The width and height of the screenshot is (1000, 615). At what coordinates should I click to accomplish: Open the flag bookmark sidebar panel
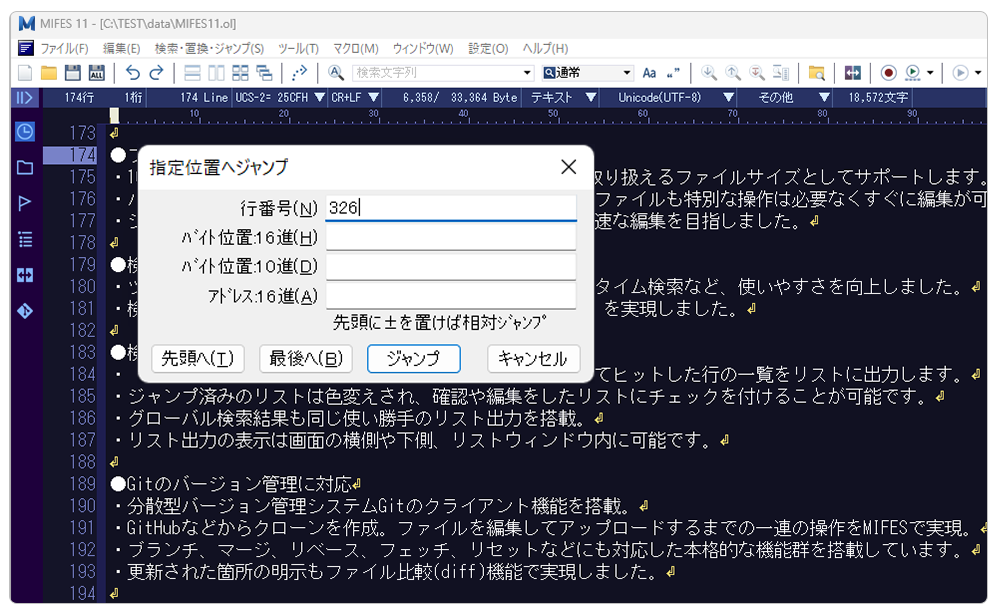coord(25,203)
